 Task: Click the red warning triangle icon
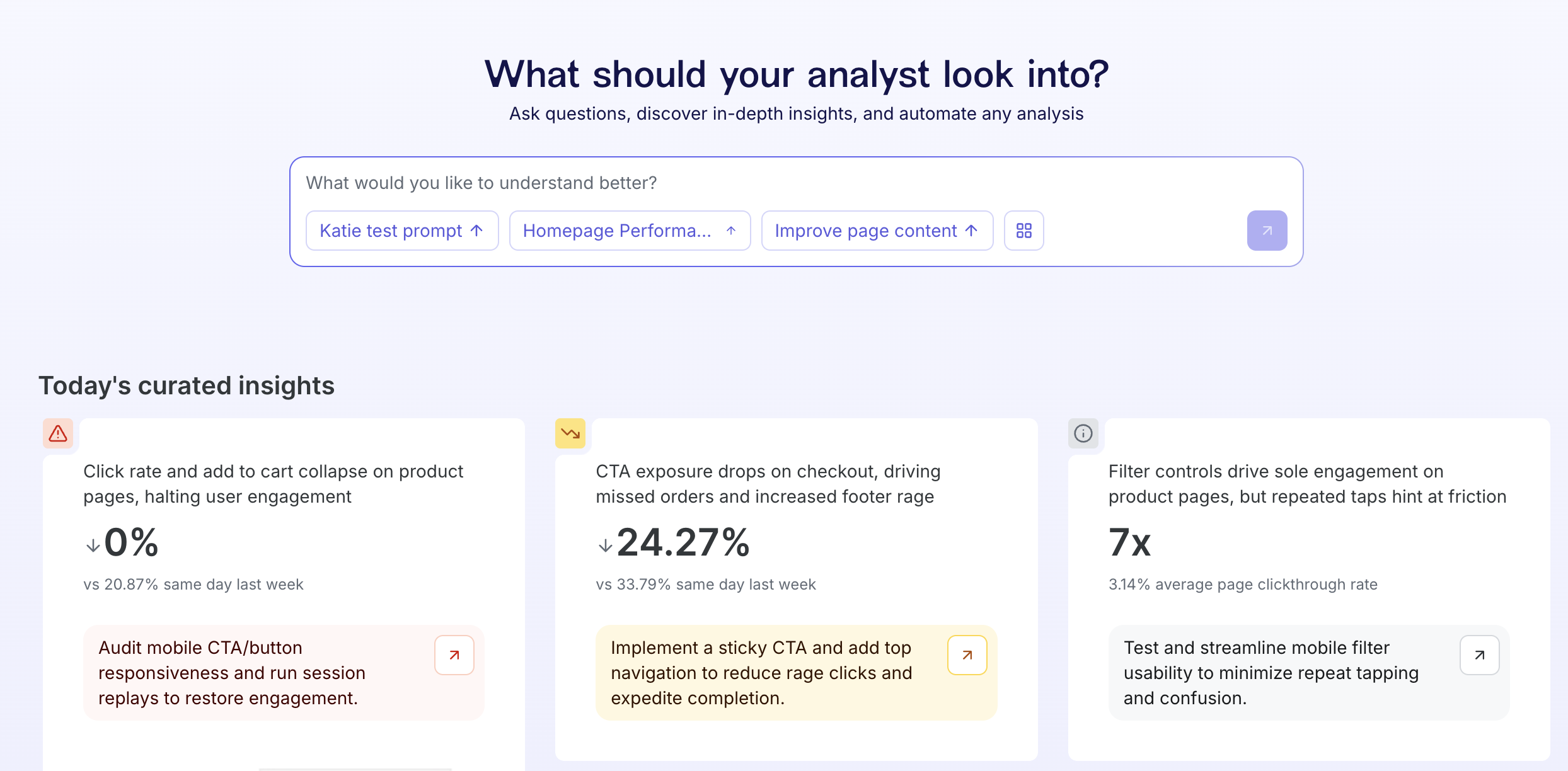[58, 433]
